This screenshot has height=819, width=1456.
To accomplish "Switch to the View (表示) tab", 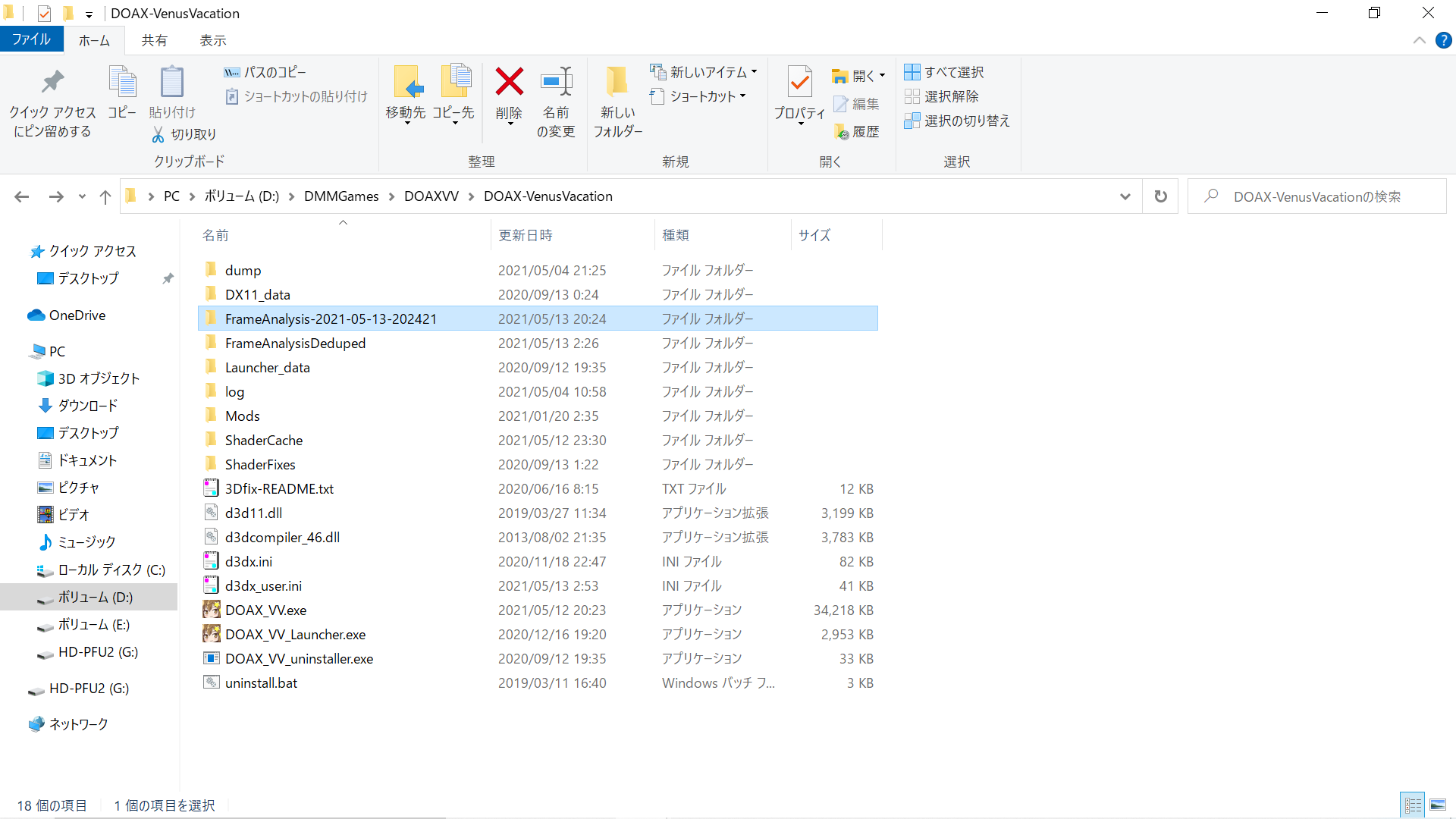I will 212,41.
